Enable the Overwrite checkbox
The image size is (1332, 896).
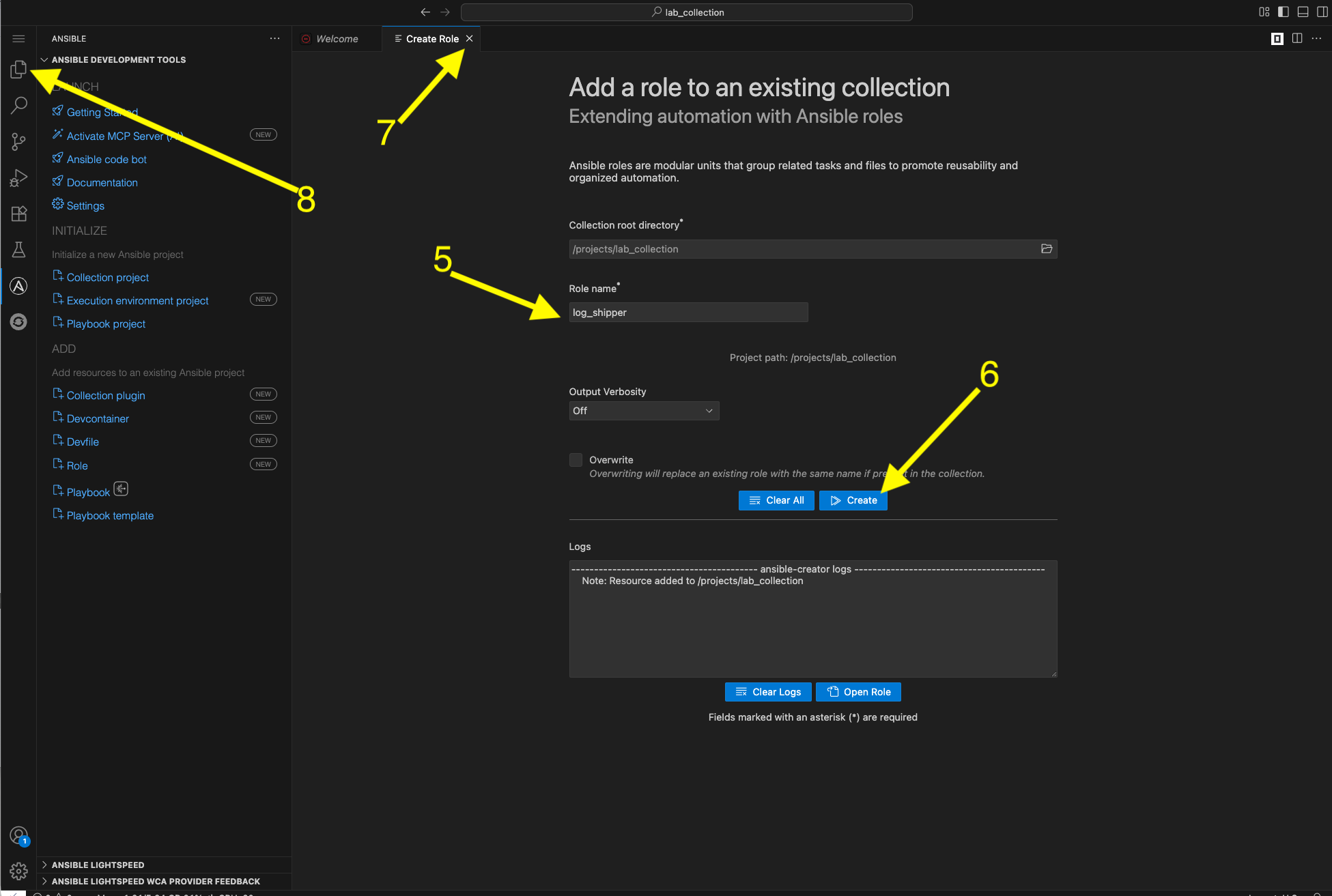pos(576,459)
